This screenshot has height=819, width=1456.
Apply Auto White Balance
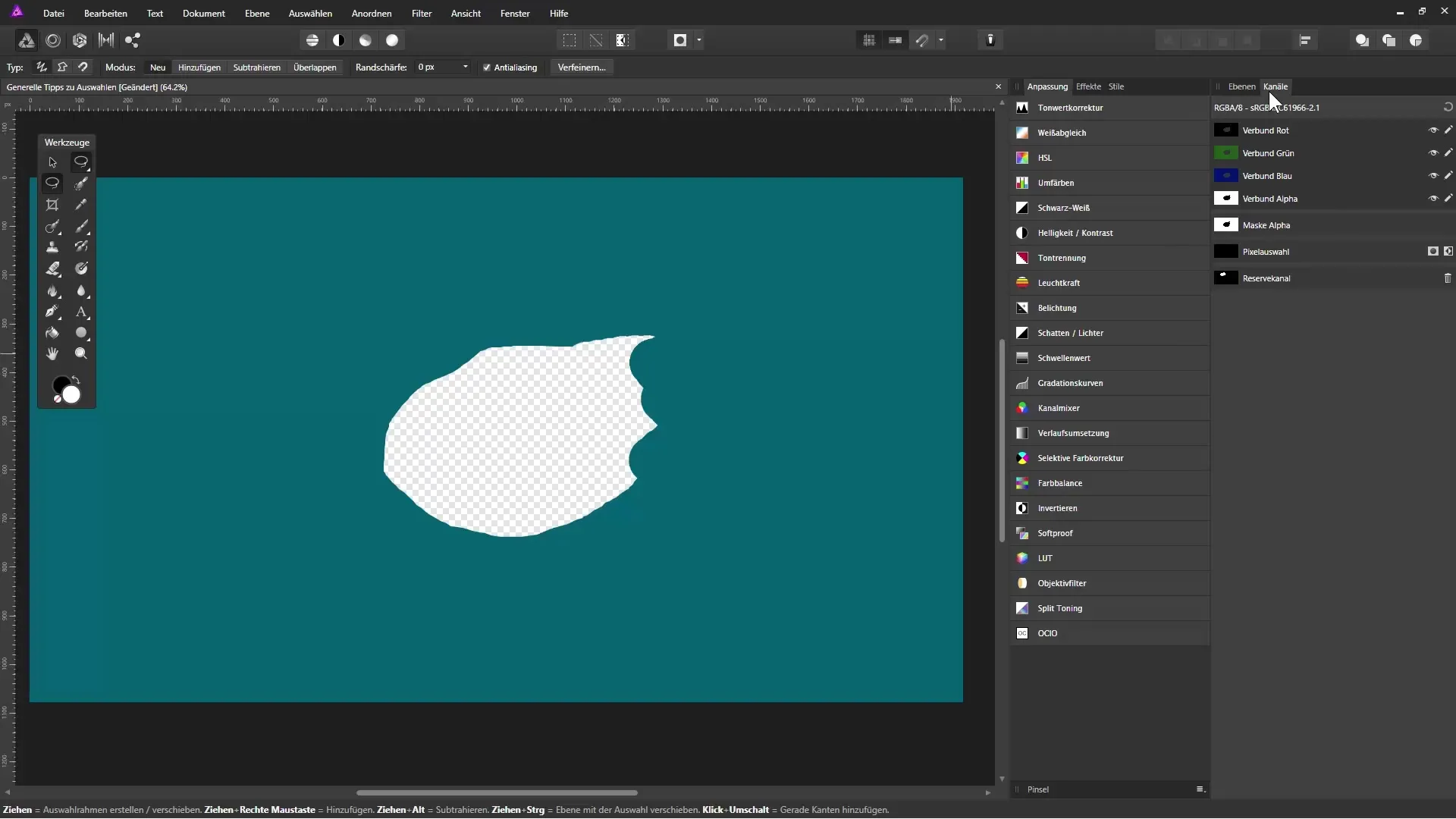point(392,40)
